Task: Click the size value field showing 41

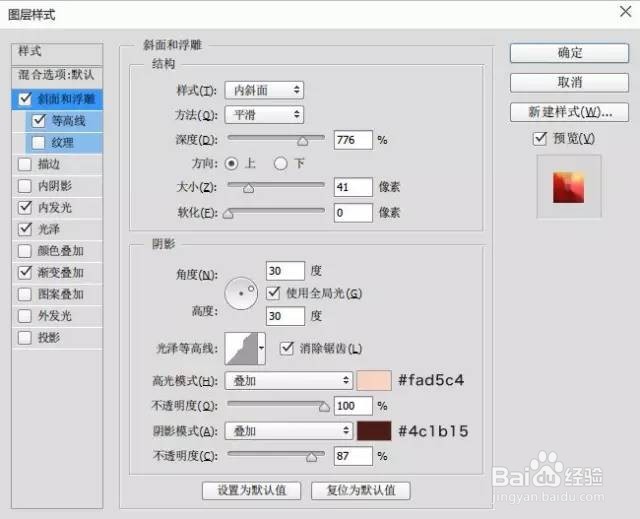Action: pos(353,187)
